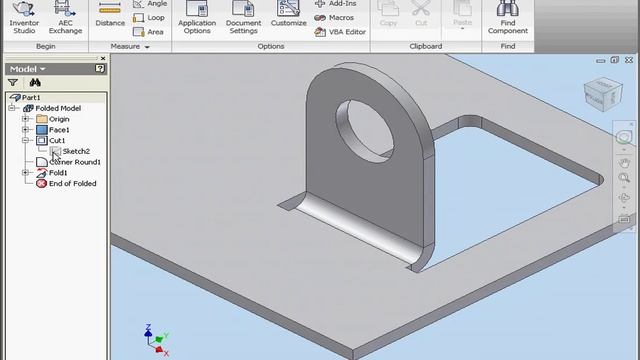
Task: Select the Look At tool on navigation bar
Action: tap(624, 219)
